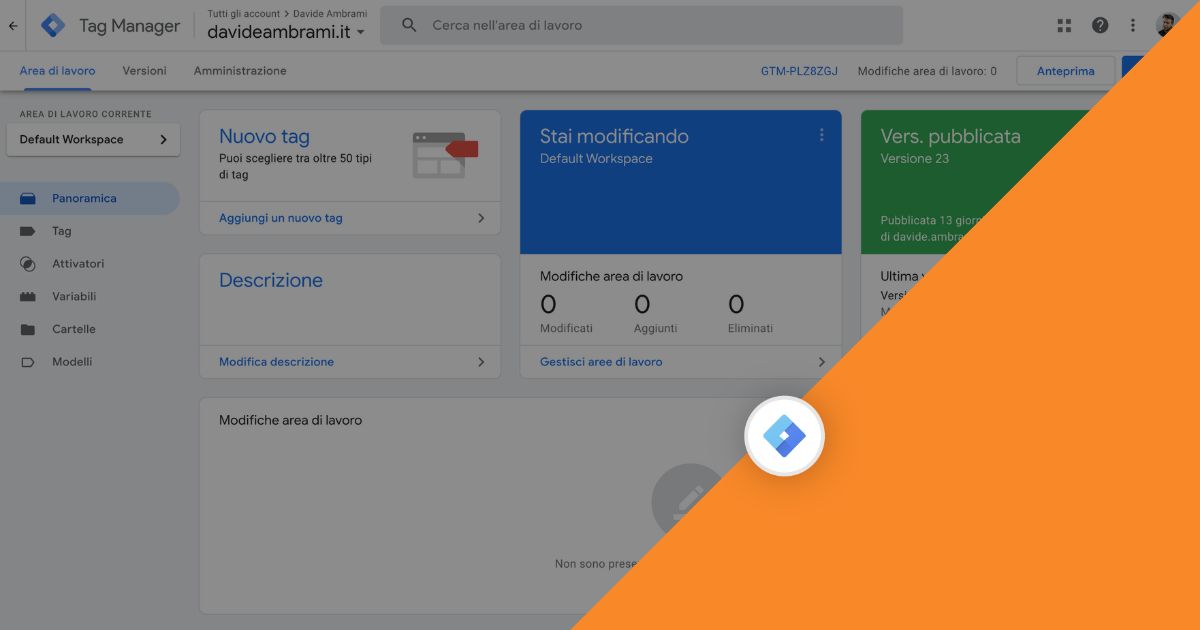Click the Cartelle folder icon
Image resolution: width=1200 pixels, height=630 pixels.
28,329
